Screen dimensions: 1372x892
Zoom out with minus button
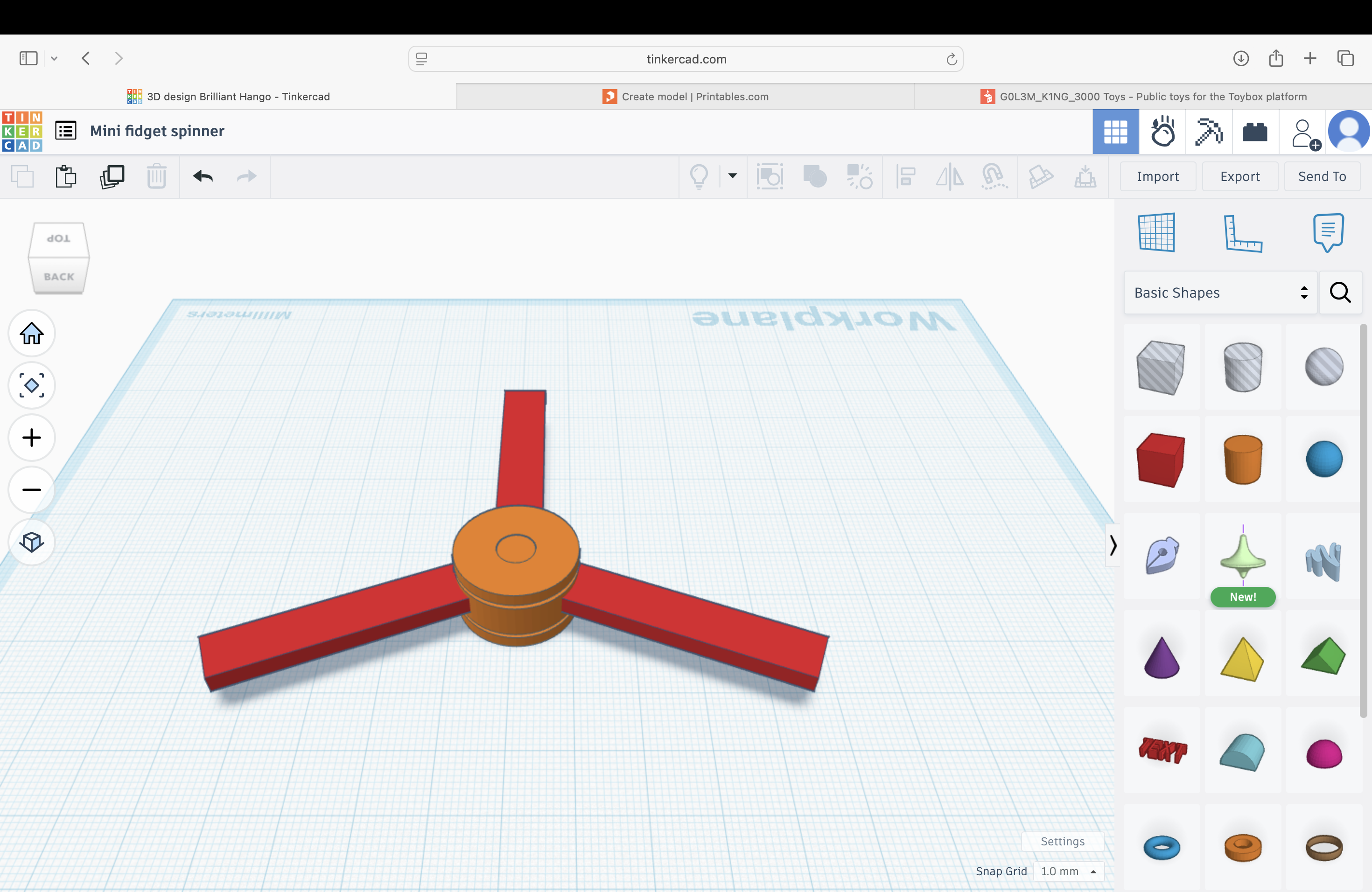tap(32, 490)
